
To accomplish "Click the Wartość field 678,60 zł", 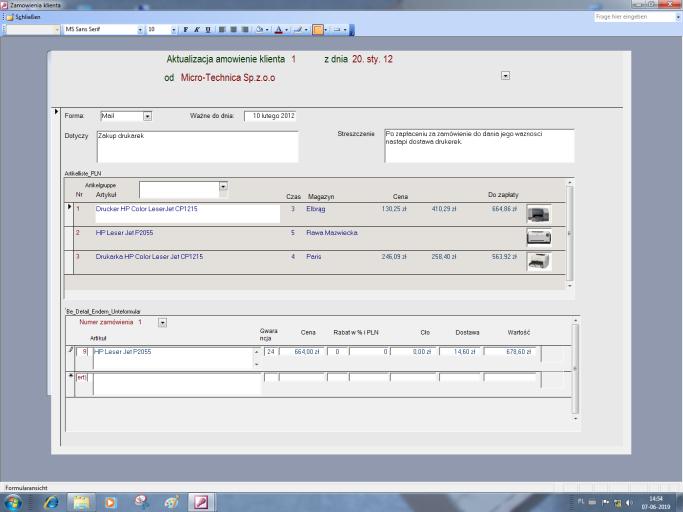I will (512, 352).
